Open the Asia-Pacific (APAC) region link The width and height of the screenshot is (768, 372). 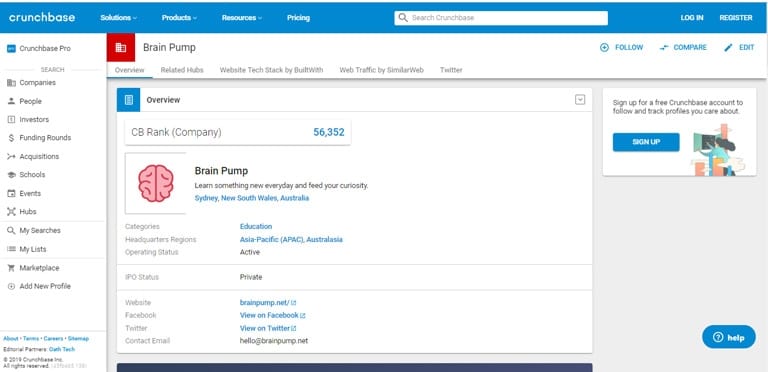click(272, 240)
